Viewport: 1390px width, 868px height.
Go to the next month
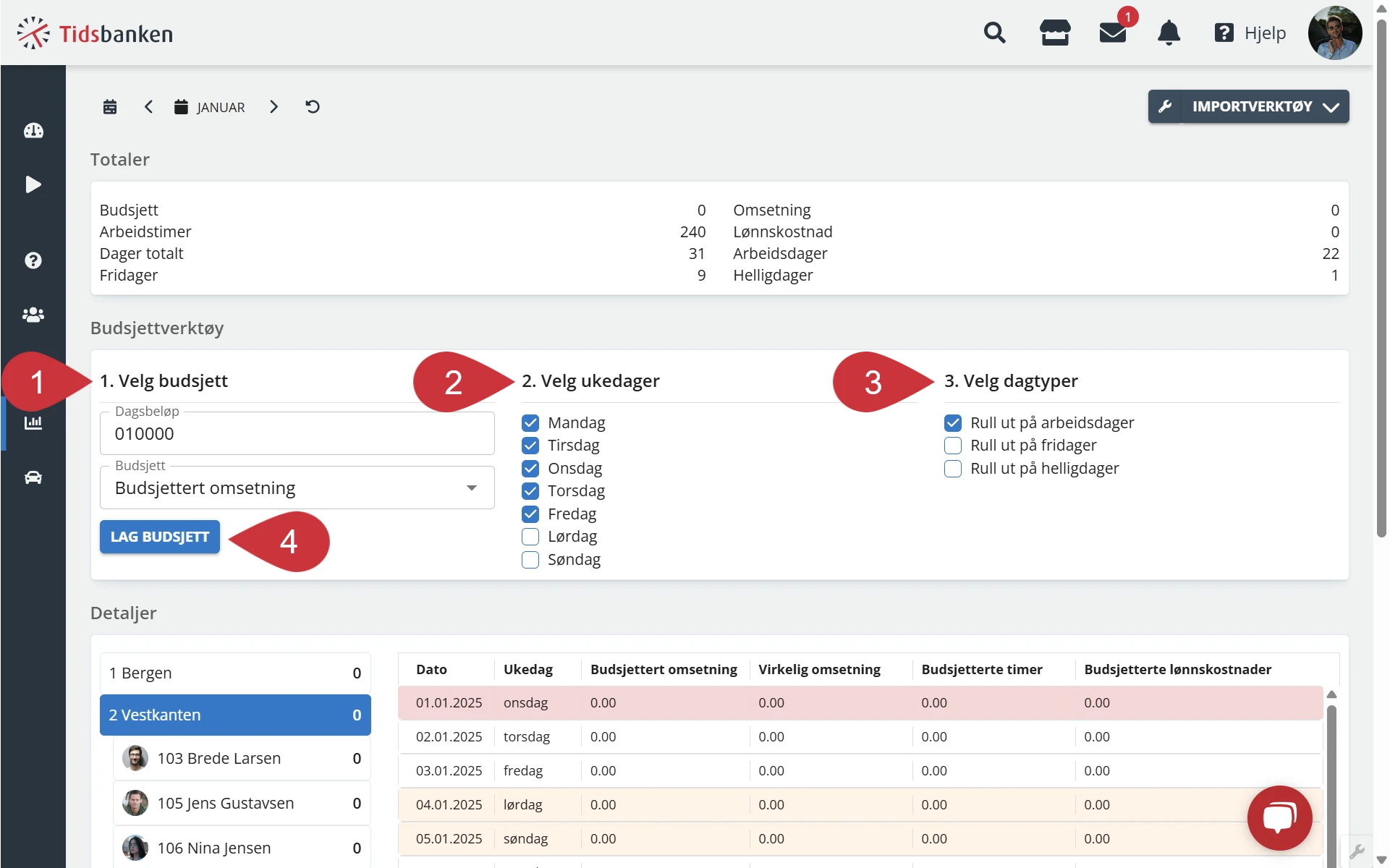[274, 107]
